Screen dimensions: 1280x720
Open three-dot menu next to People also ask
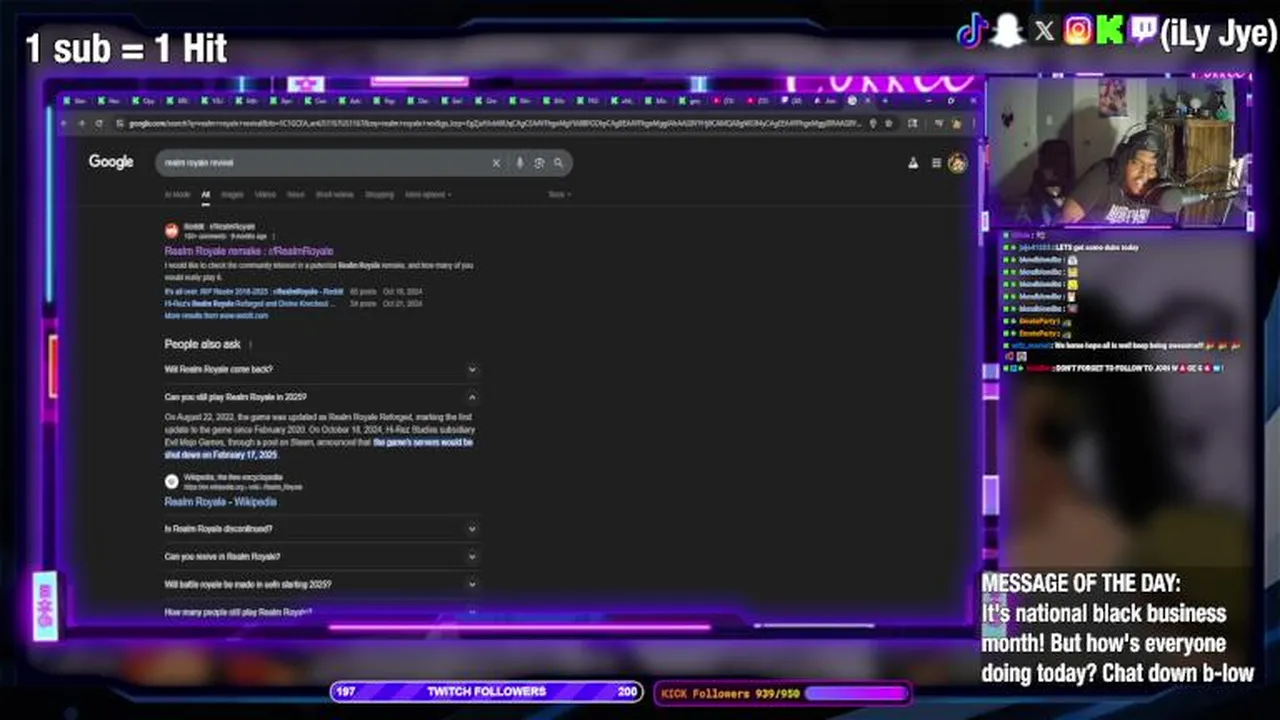pos(250,344)
